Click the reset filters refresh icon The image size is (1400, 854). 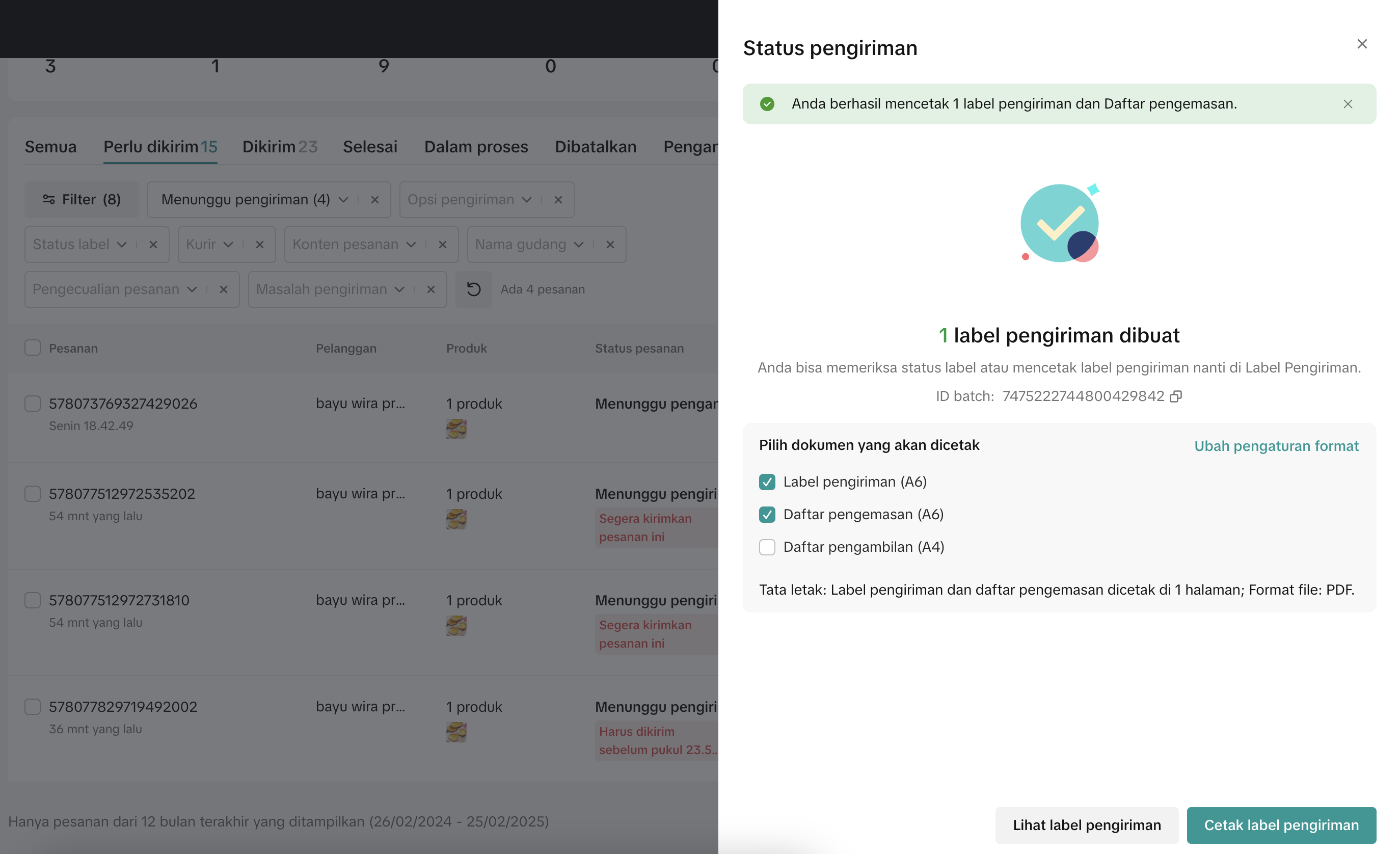pos(473,290)
